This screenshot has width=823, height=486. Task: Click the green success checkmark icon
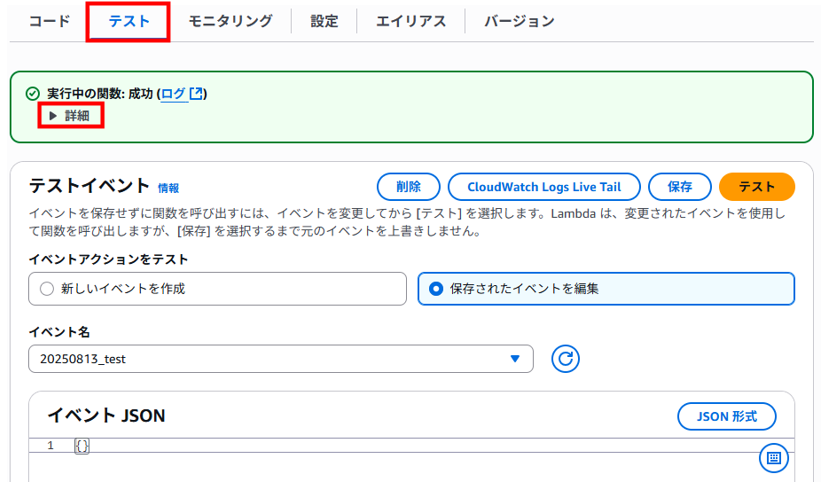[33, 94]
